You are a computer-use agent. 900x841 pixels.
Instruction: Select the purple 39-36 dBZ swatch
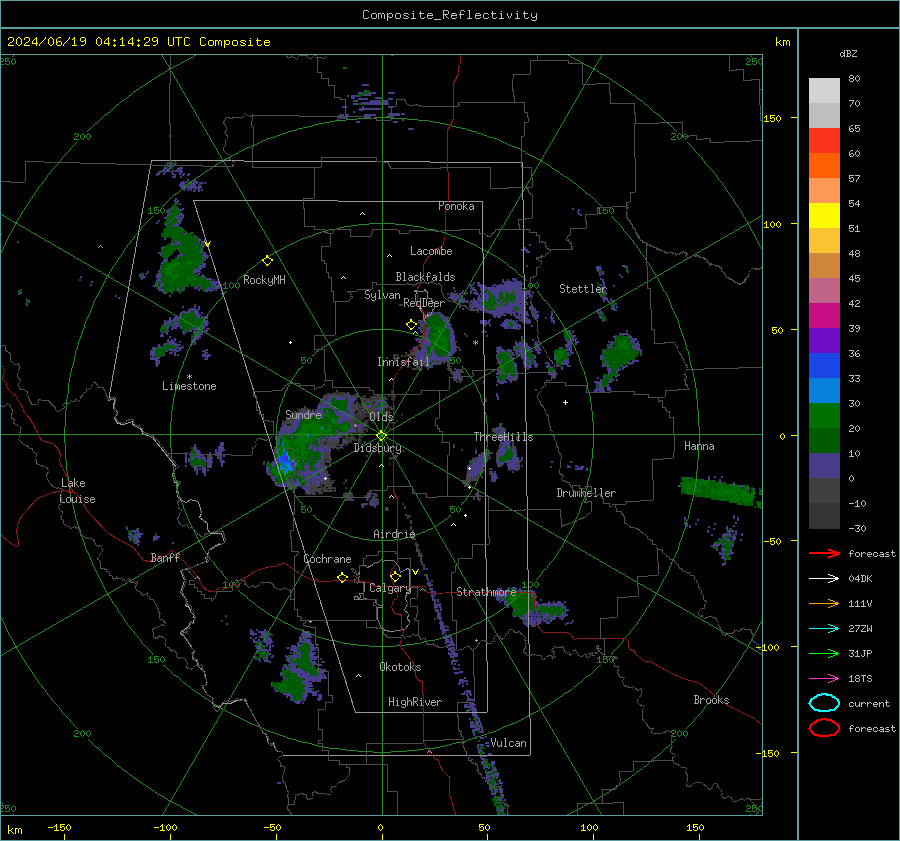[824, 340]
